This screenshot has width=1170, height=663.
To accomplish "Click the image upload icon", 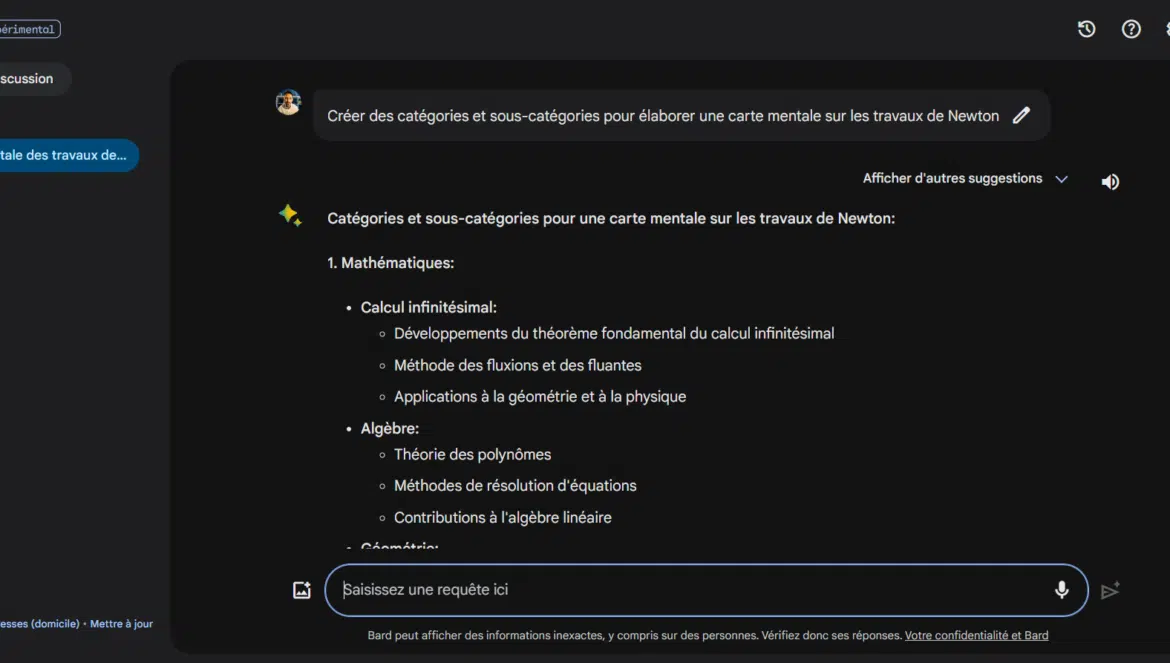I will point(302,590).
